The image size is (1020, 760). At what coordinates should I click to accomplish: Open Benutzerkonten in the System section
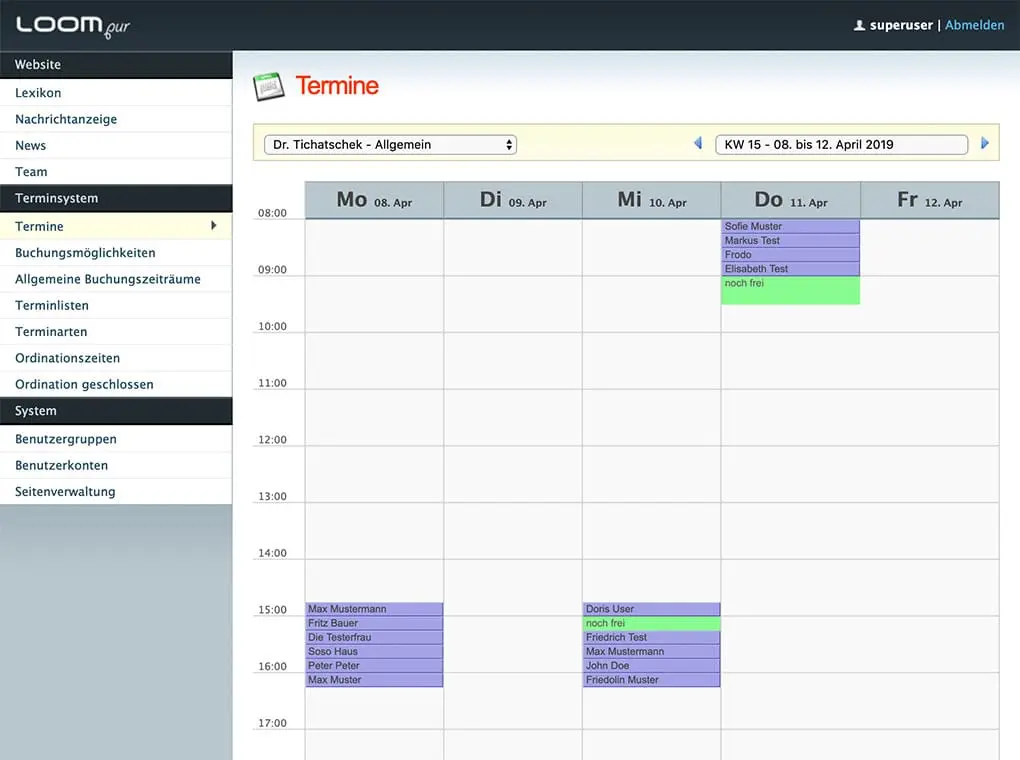coord(61,465)
